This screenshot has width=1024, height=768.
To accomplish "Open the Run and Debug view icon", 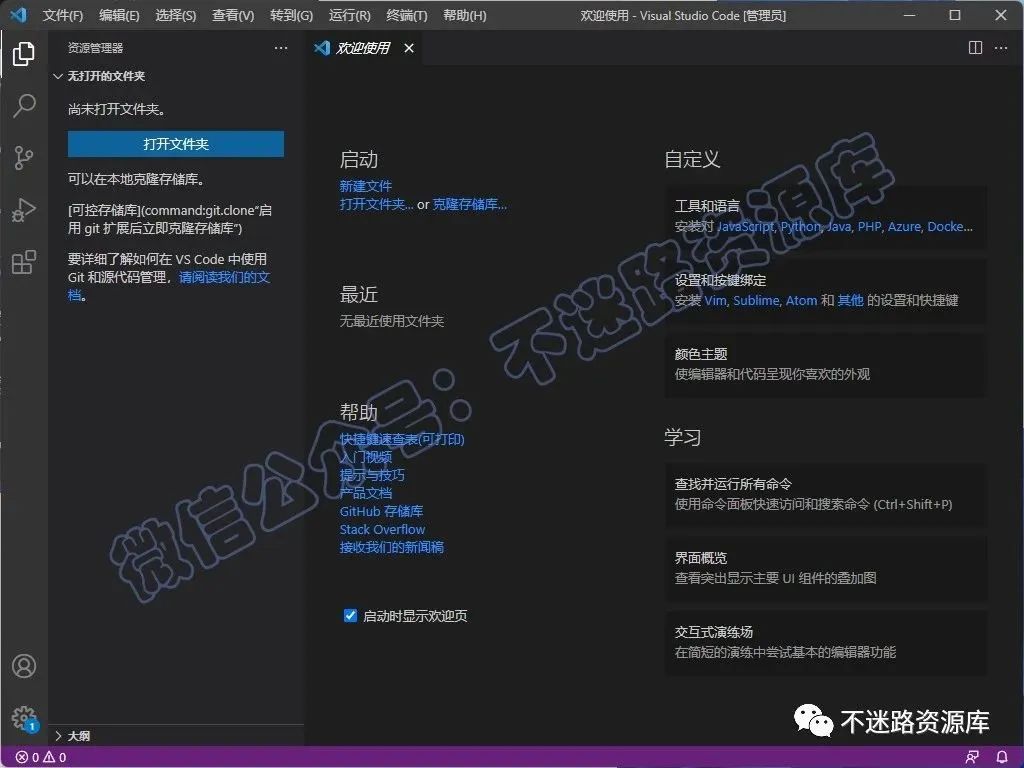I will point(24,210).
